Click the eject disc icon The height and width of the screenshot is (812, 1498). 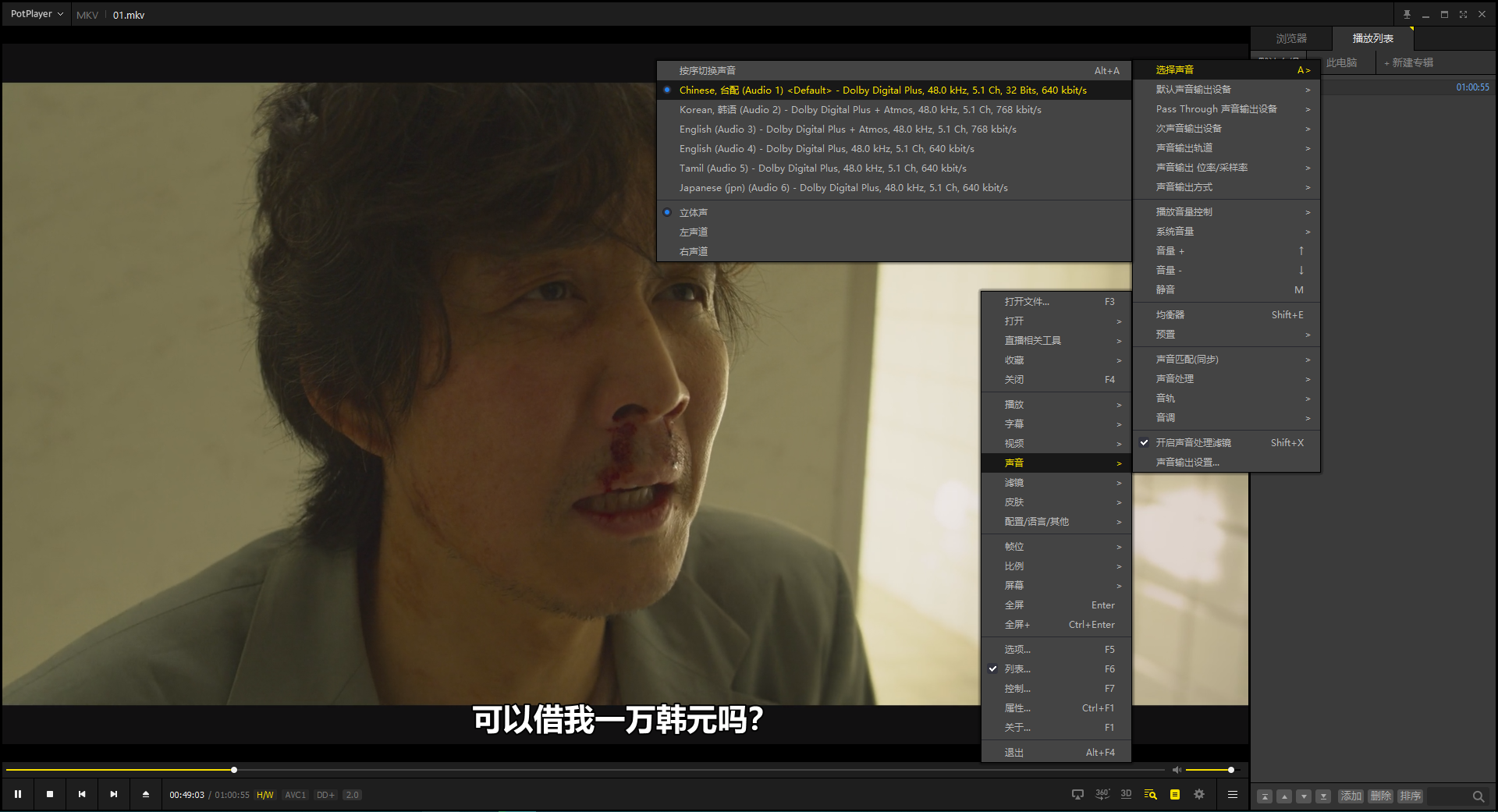[x=146, y=793]
